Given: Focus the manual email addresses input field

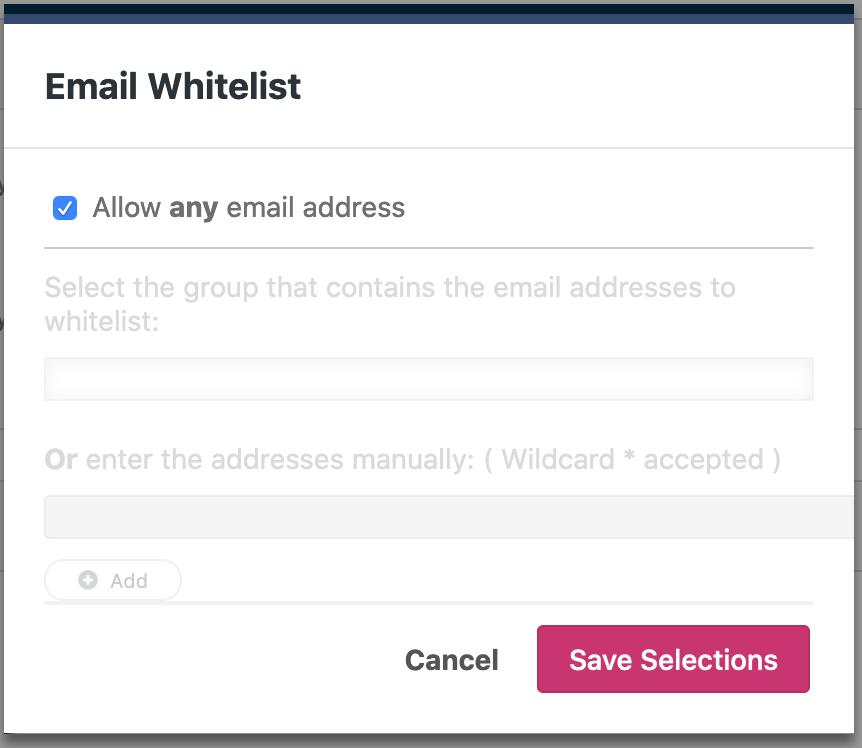Looking at the screenshot, I should click(x=450, y=517).
